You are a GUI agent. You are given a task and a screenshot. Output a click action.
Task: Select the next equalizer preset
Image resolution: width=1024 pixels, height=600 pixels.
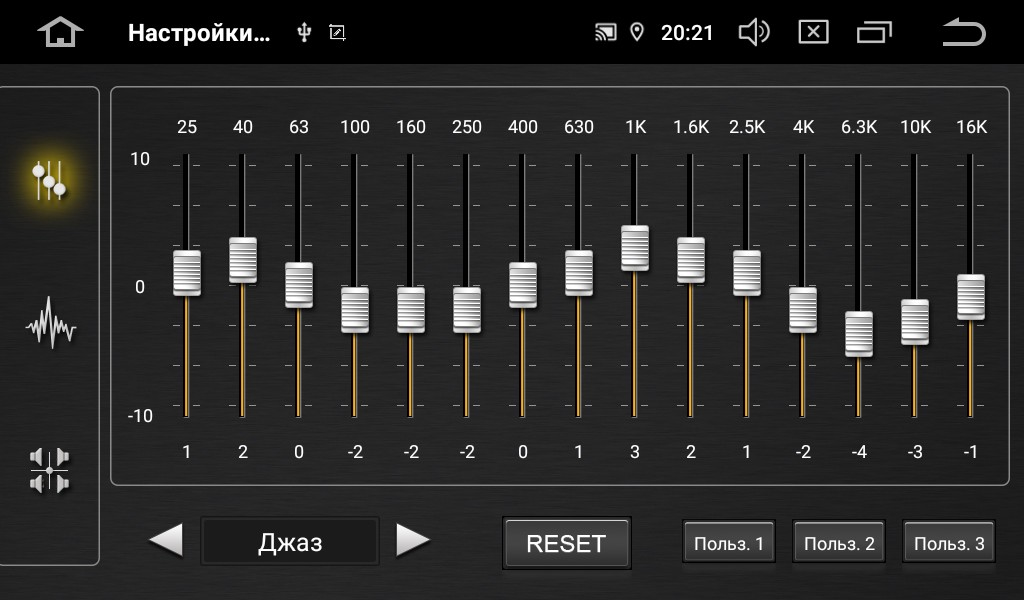pos(413,541)
